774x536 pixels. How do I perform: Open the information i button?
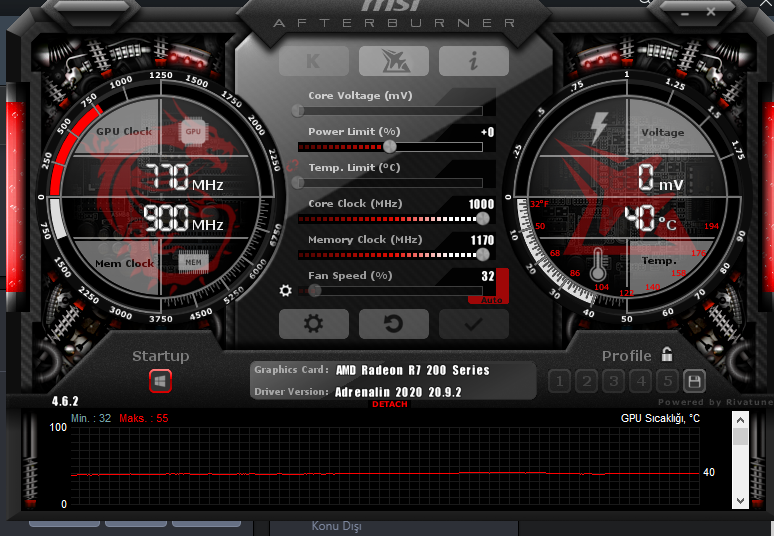473,61
